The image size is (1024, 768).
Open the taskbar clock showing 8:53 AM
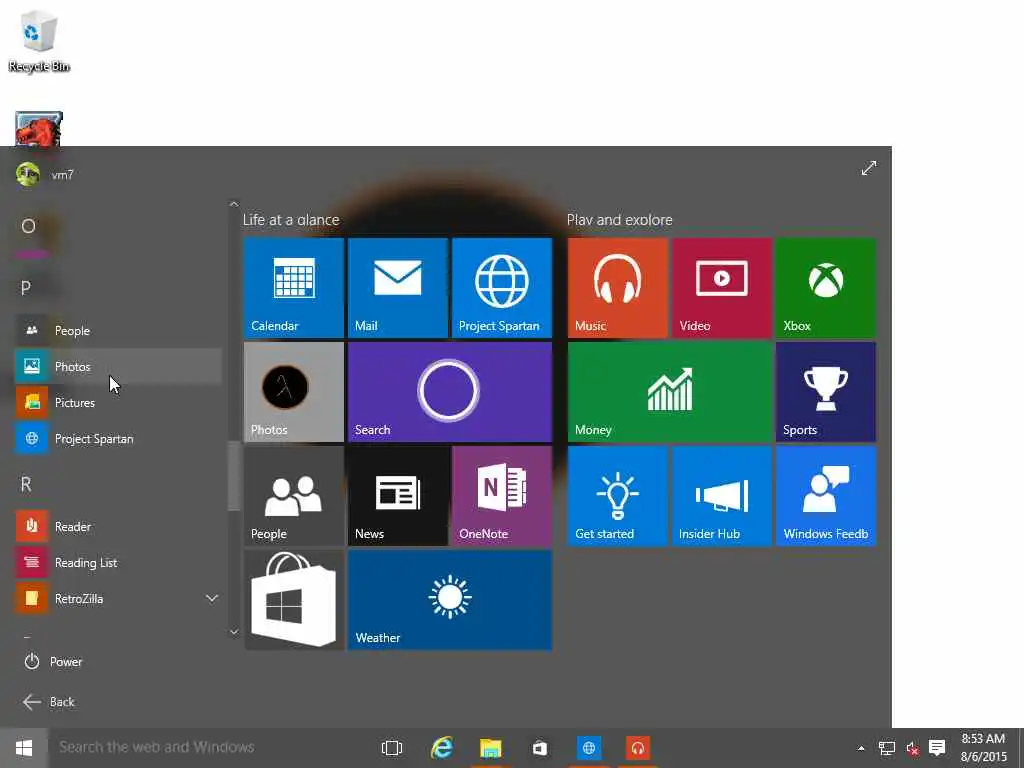tap(984, 748)
